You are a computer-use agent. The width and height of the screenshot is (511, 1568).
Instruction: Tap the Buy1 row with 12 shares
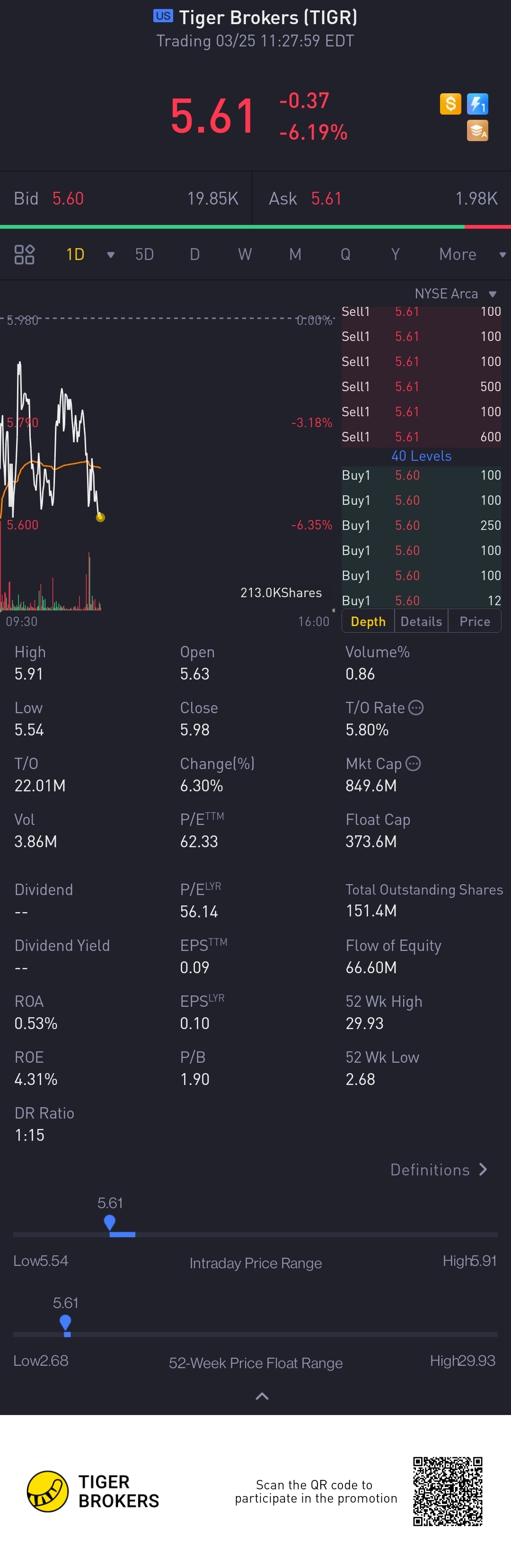coord(421,600)
